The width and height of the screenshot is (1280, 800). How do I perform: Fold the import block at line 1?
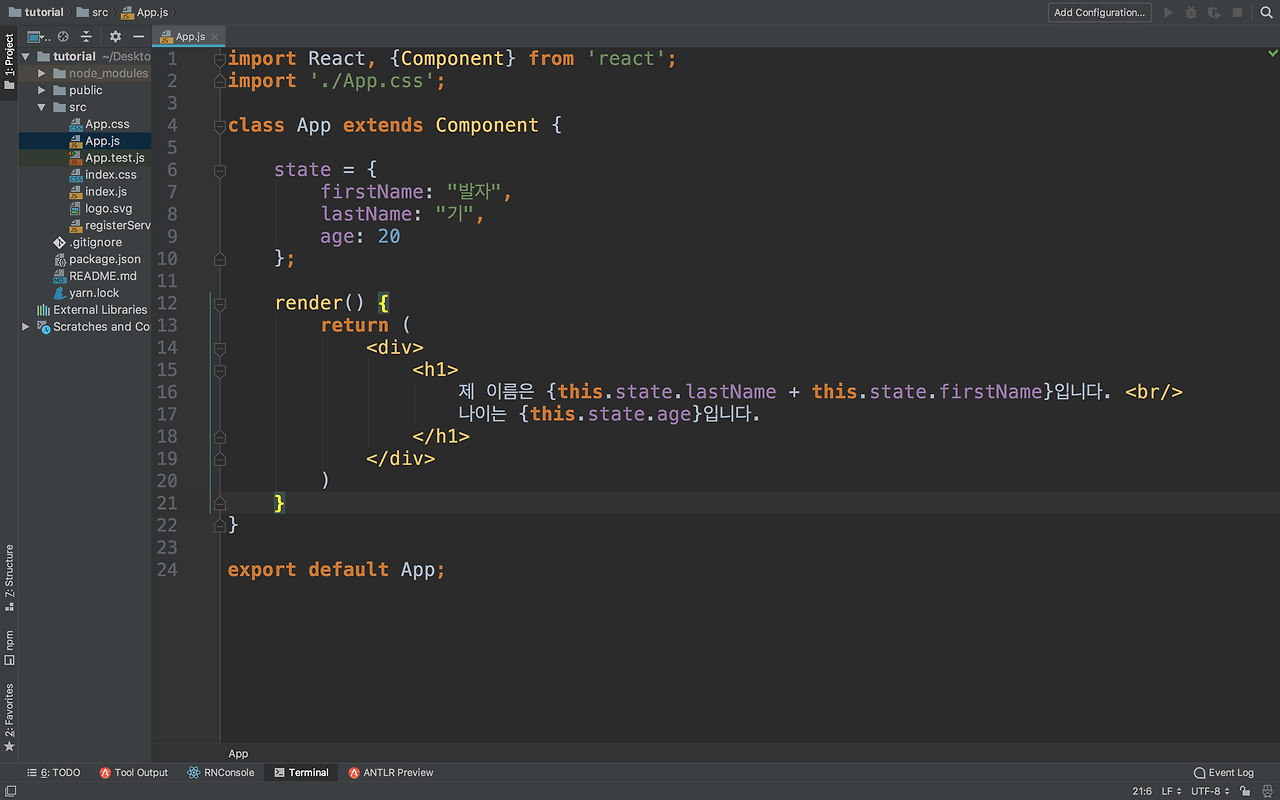219,59
